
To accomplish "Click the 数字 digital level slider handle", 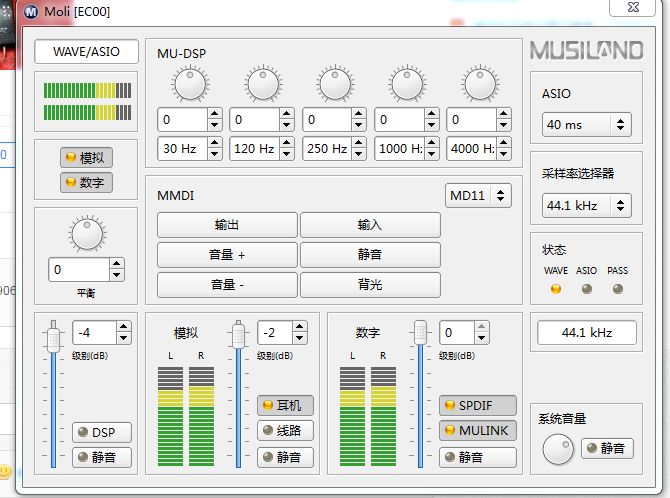I will (x=420, y=333).
